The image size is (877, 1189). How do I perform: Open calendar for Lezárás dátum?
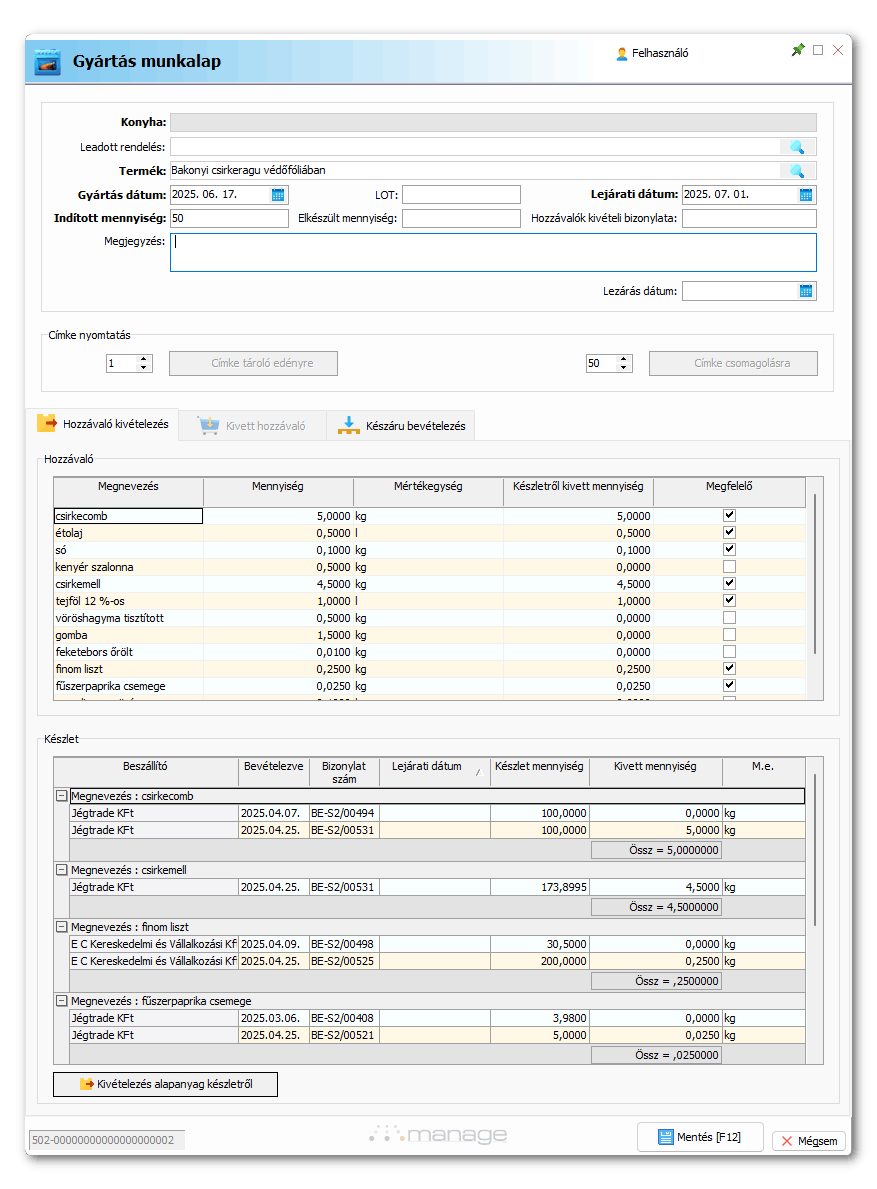(x=806, y=291)
